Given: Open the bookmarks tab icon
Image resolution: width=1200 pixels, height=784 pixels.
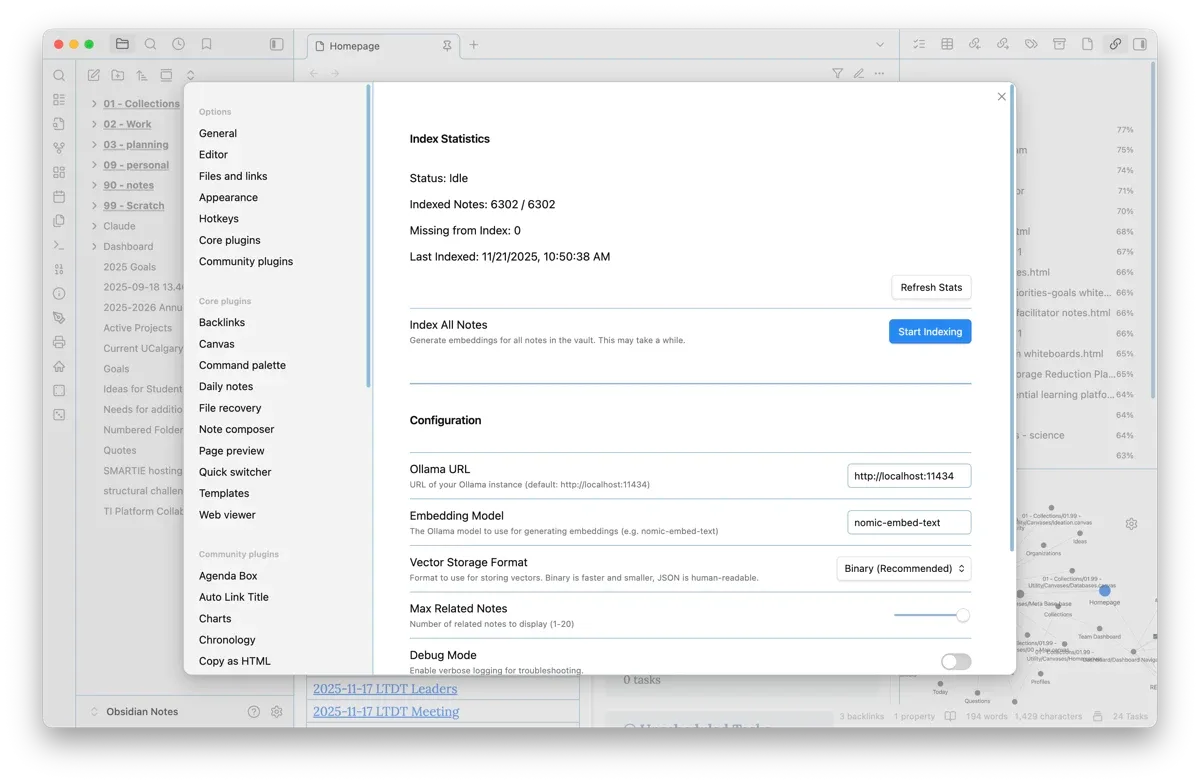Looking at the screenshot, I should [x=206, y=44].
